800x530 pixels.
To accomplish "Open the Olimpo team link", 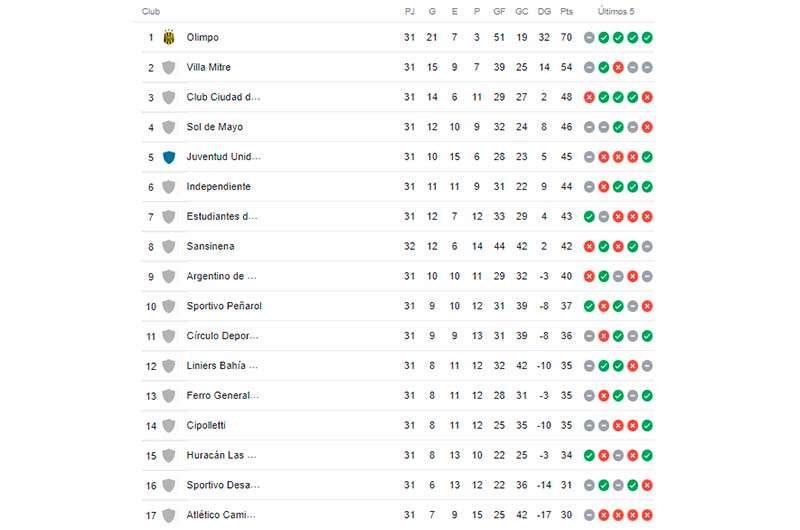I will (x=203, y=37).
